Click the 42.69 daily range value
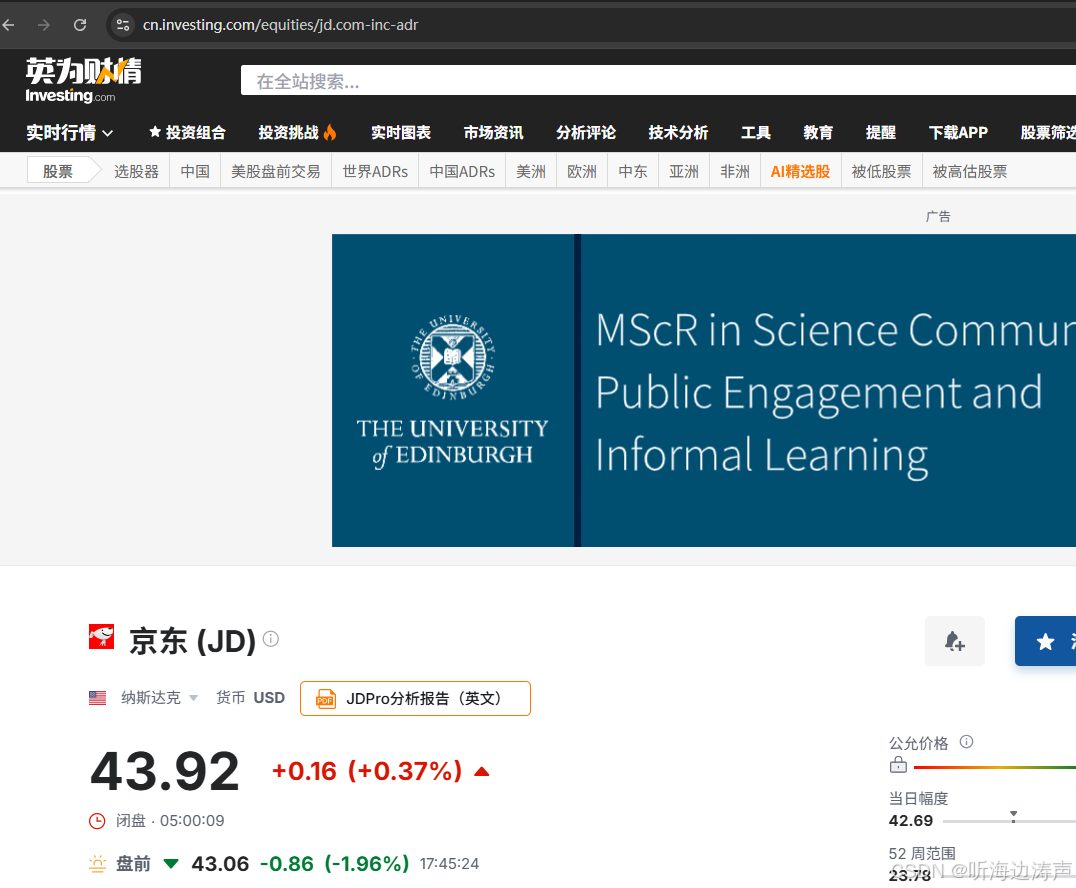 [911, 821]
